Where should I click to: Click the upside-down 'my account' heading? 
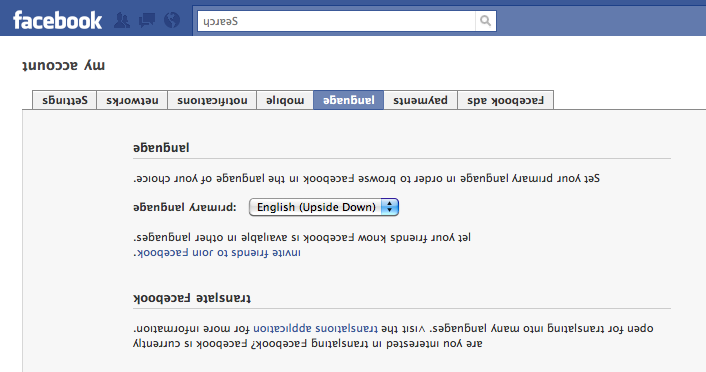(63, 66)
